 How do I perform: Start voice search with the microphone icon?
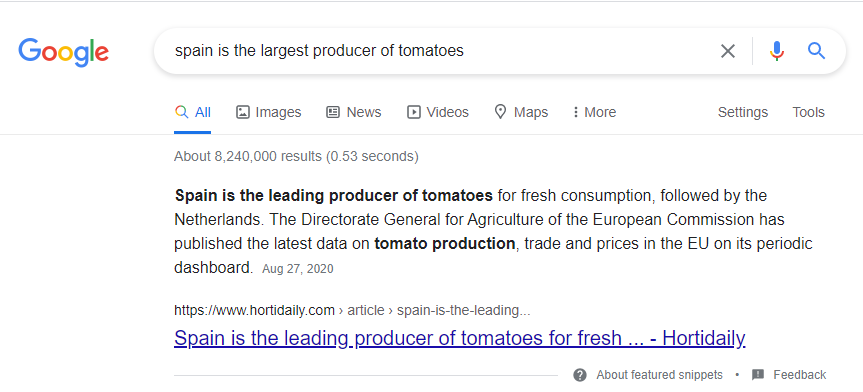(777, 51)
